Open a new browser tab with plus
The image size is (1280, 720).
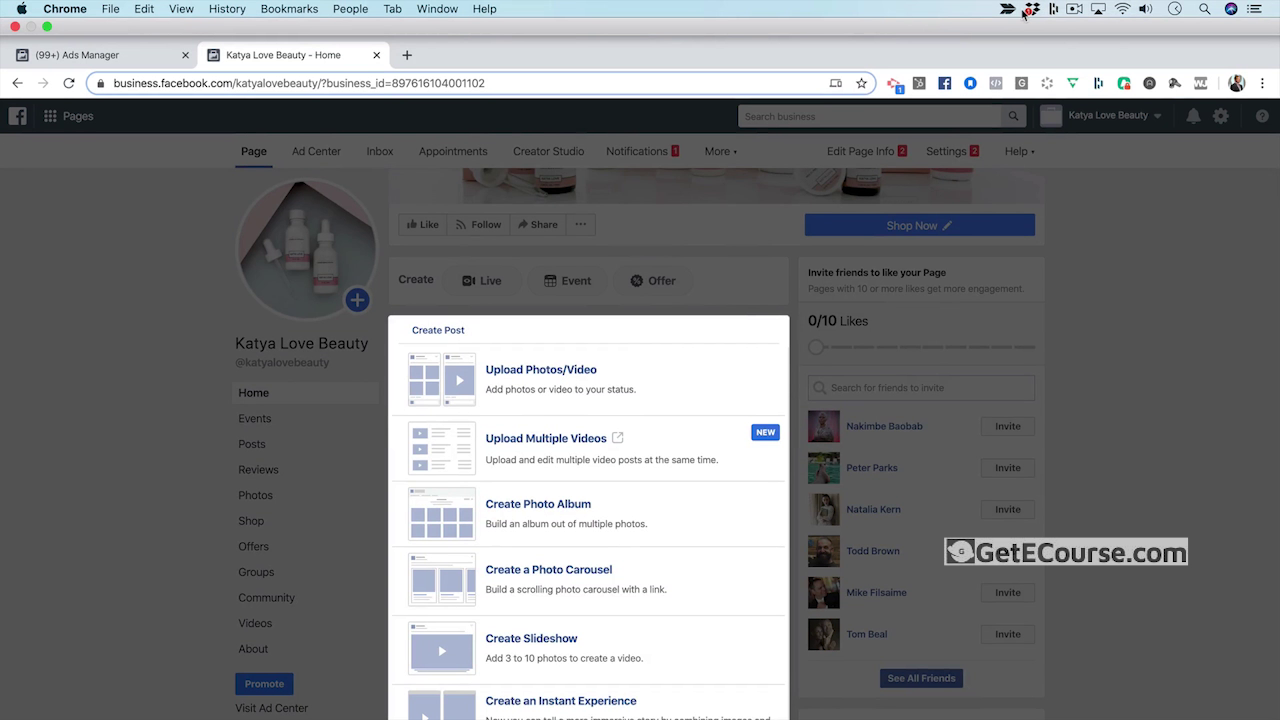pos(406,55)
